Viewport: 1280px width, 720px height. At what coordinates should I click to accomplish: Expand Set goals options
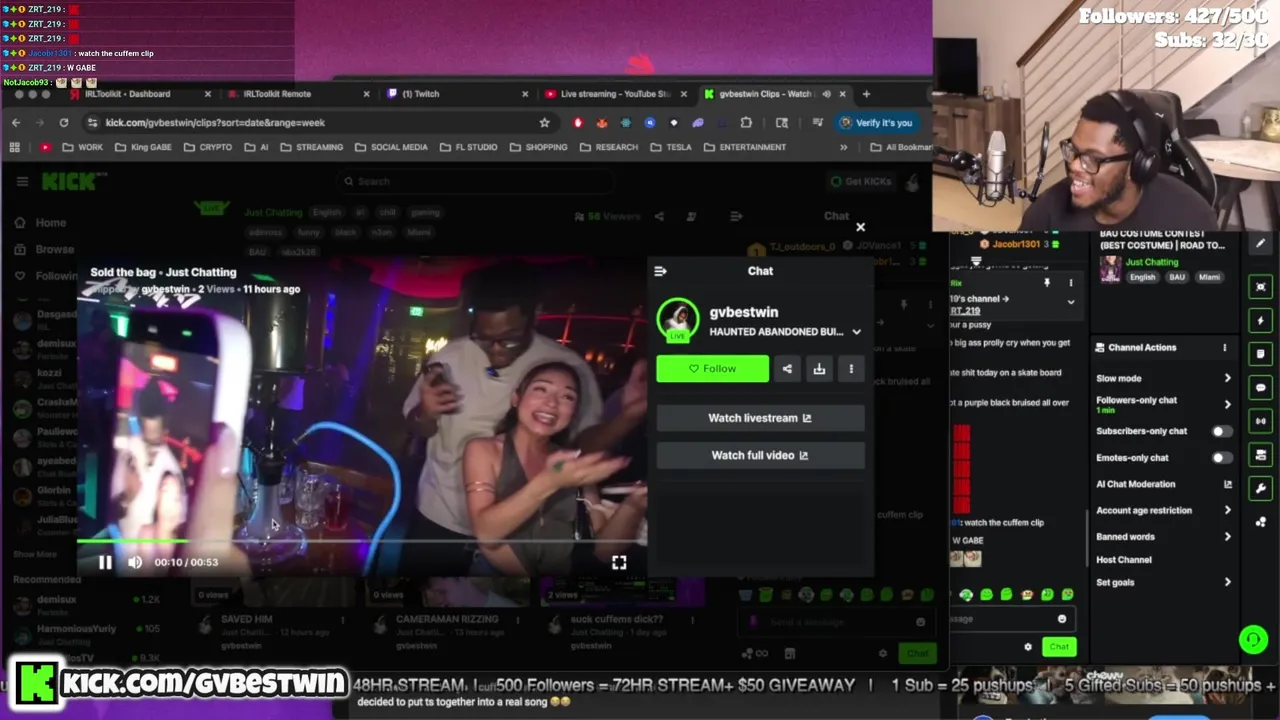[1228, 582]
